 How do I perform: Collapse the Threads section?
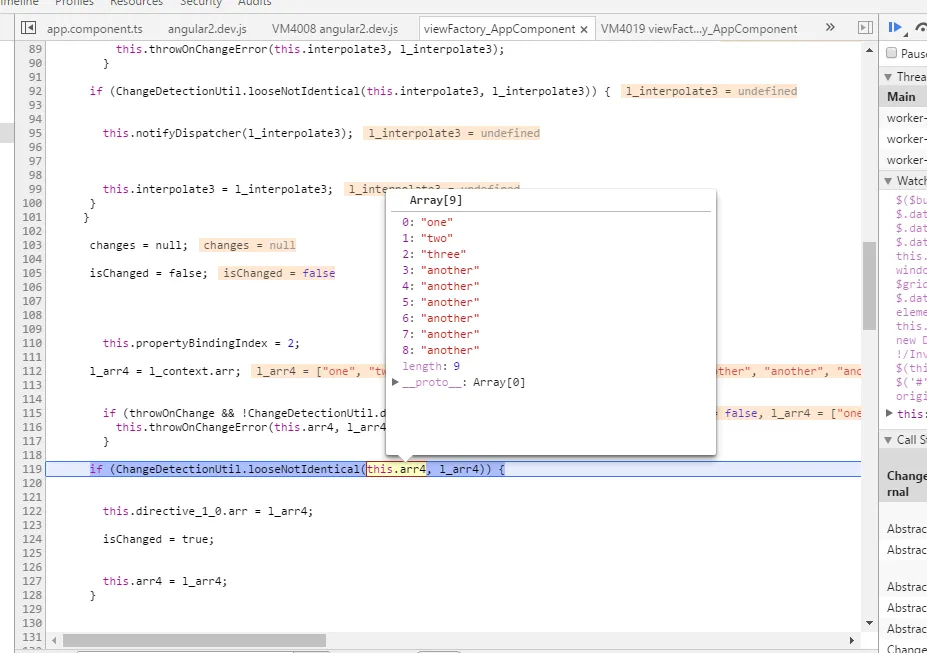(888, 77)
